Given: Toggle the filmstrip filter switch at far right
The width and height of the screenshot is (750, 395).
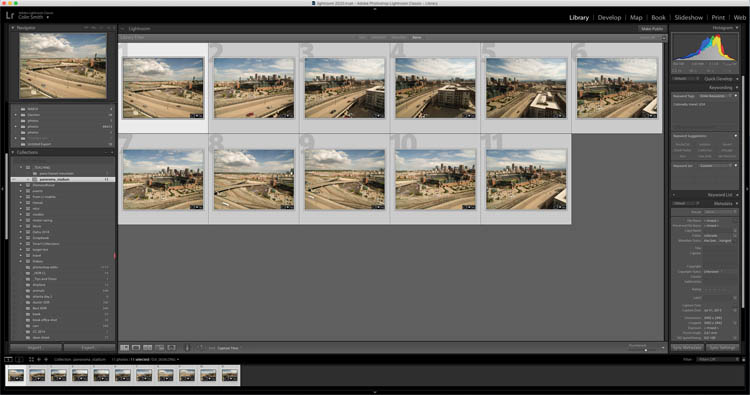Looking at the screenshot, I should pyautogui.click(x=743, y=359).
